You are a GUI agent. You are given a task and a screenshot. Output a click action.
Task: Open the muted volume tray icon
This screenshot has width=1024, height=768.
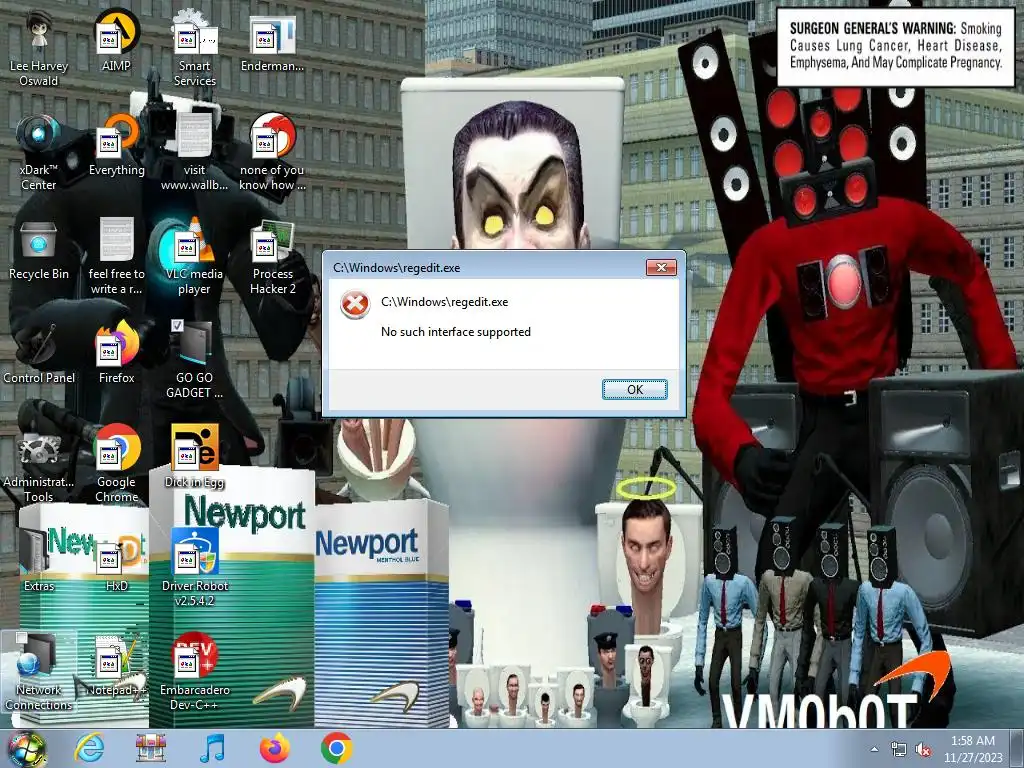click(923, 749)
